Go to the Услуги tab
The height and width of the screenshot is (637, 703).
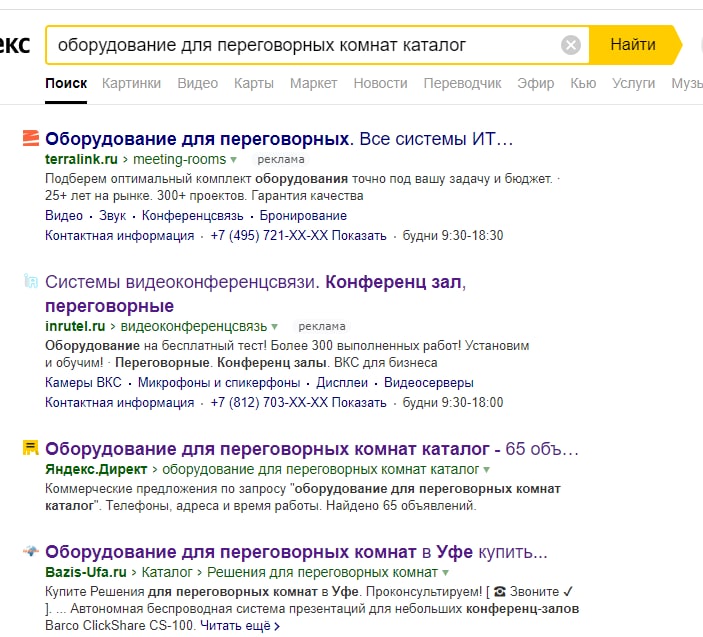pyautogui.click(x=634, y=83)
